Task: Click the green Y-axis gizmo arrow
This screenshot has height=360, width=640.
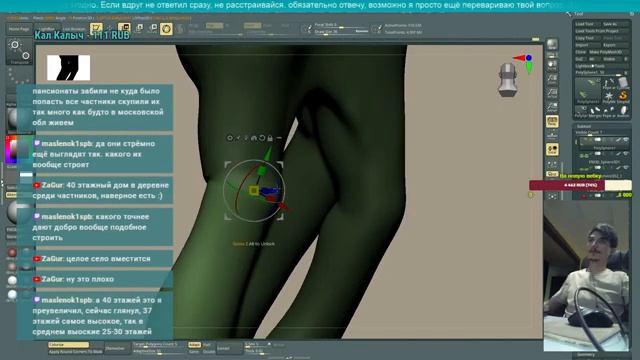Action: tap(267, 154)
